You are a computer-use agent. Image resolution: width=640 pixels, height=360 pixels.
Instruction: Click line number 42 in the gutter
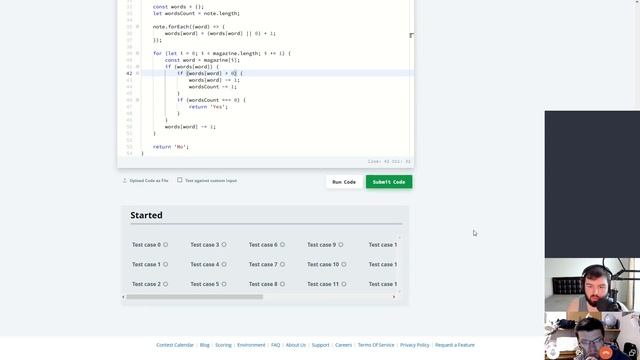coord(129,73)
